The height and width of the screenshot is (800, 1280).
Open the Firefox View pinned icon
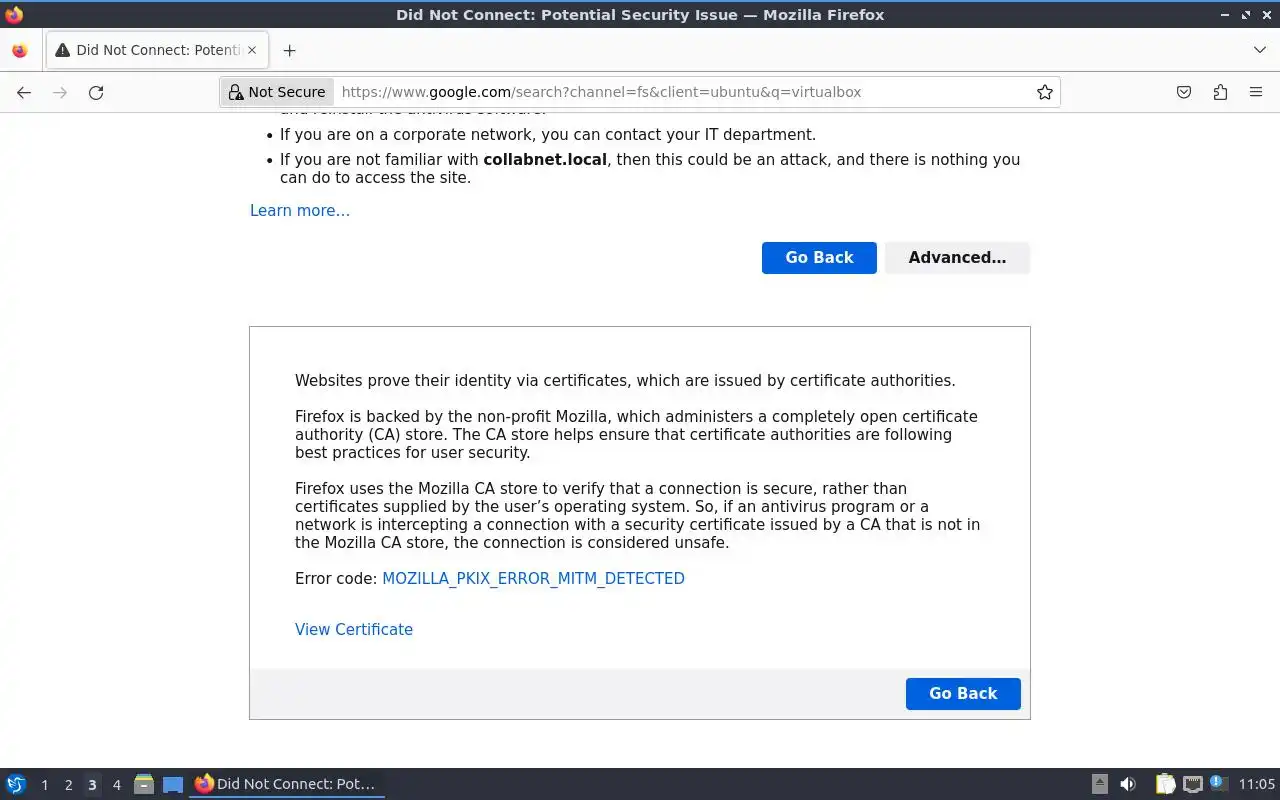(20, 50)
